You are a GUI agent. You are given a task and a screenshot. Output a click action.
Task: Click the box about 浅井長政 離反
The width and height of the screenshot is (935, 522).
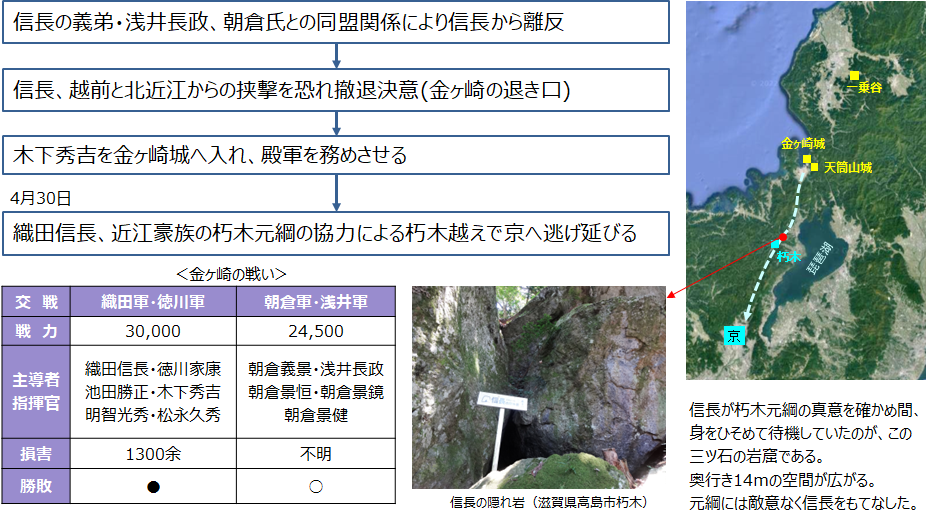coord(336,23)
